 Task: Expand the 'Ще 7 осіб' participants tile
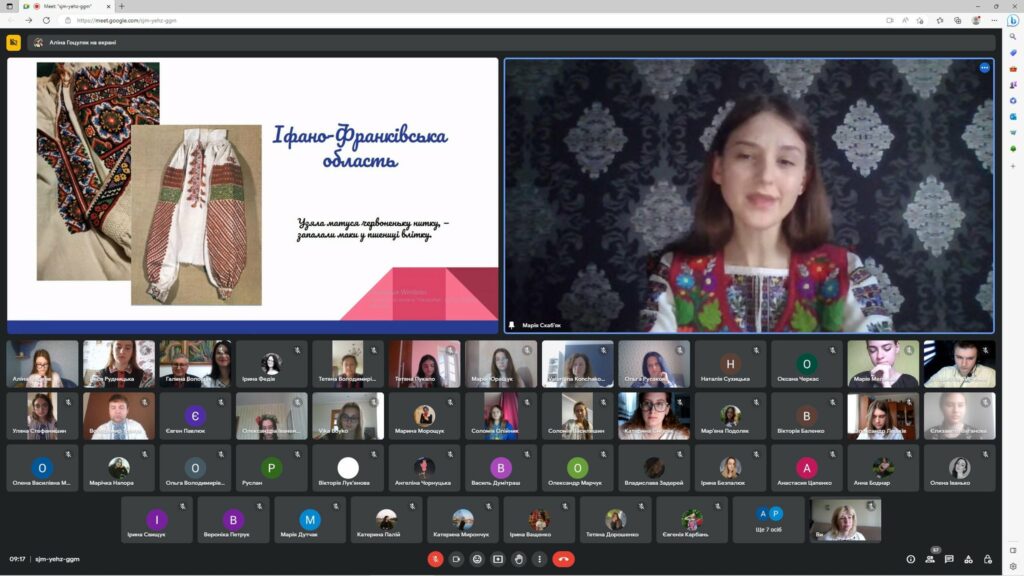(769, 519)
